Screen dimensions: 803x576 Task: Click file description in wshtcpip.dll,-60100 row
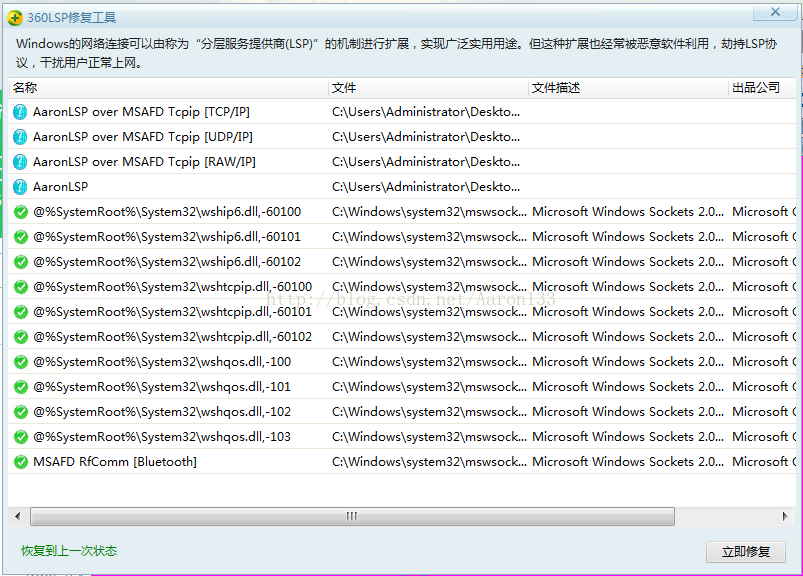[628, 287]
